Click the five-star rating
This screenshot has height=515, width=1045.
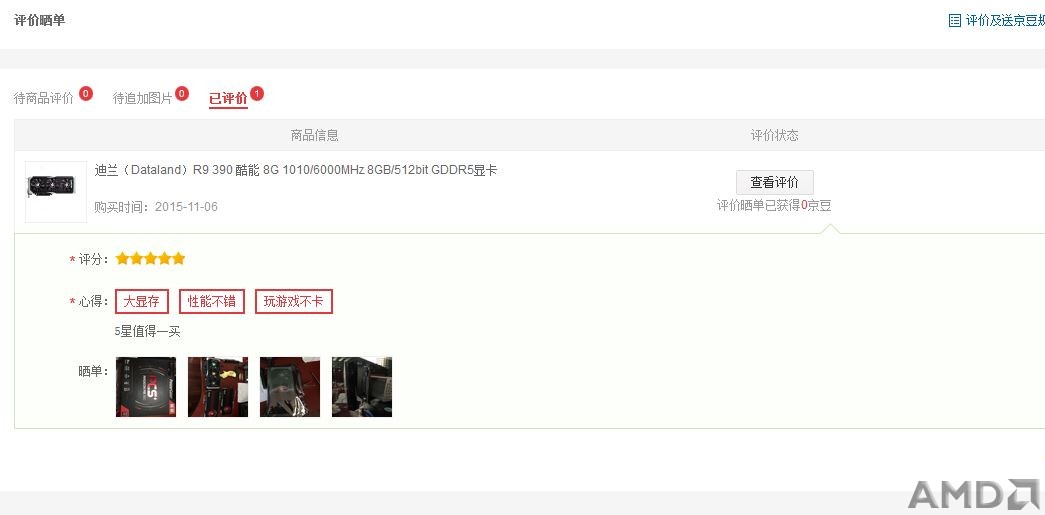pos(150,258)
